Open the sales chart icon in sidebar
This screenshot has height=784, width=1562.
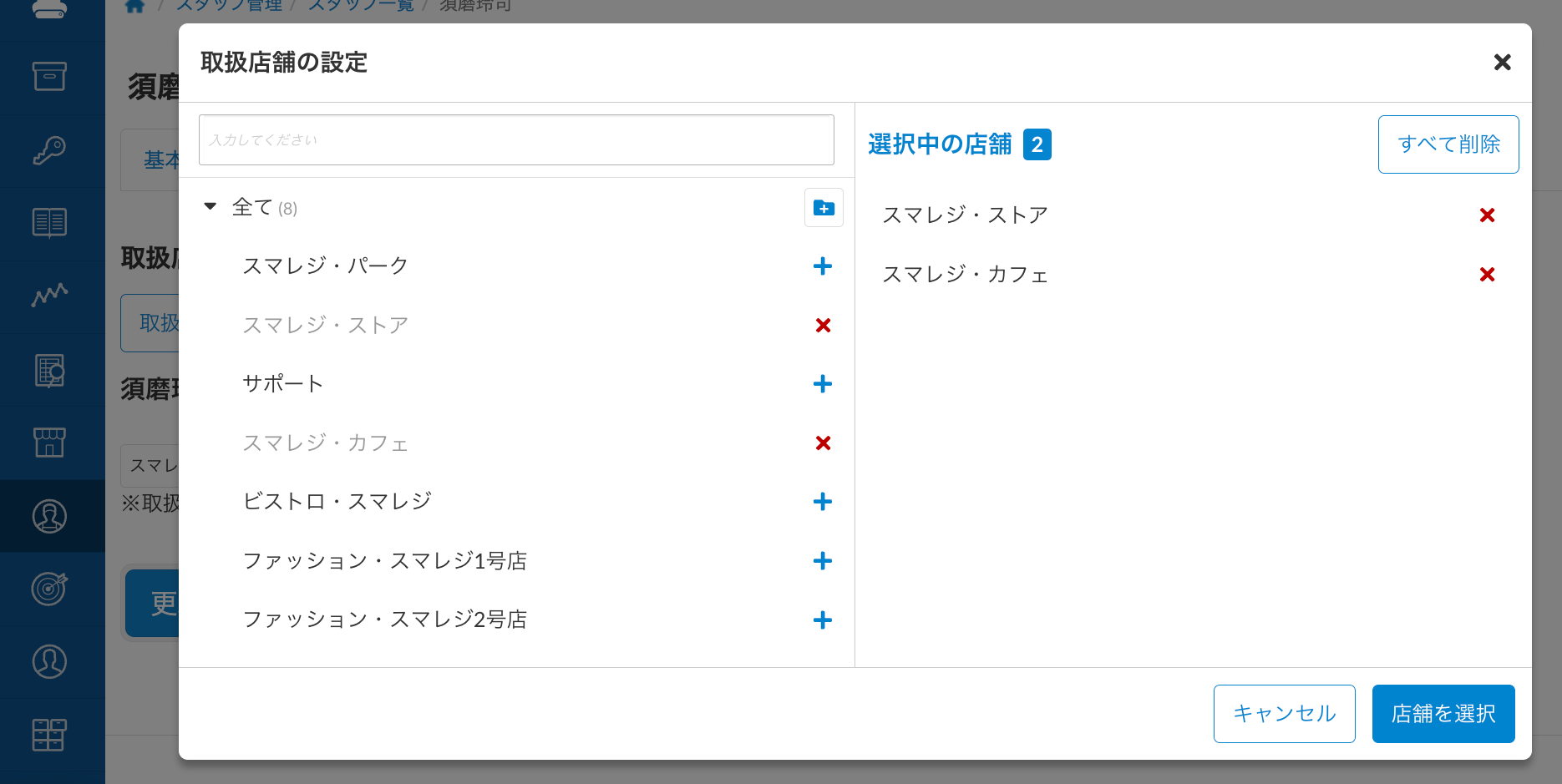(x=49, y=296)
